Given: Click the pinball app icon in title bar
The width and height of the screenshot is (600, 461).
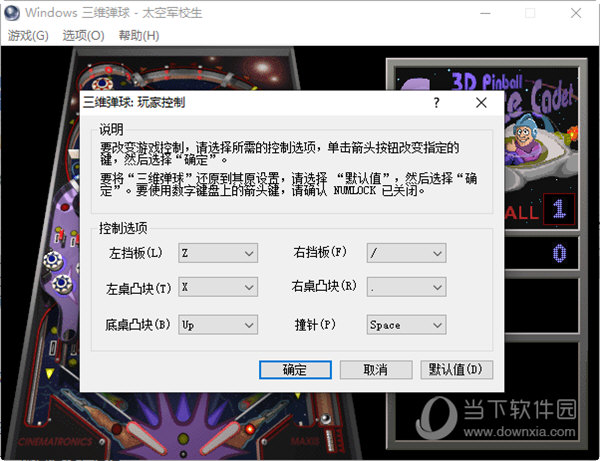Looking at the screenshot, I should 11,13.
